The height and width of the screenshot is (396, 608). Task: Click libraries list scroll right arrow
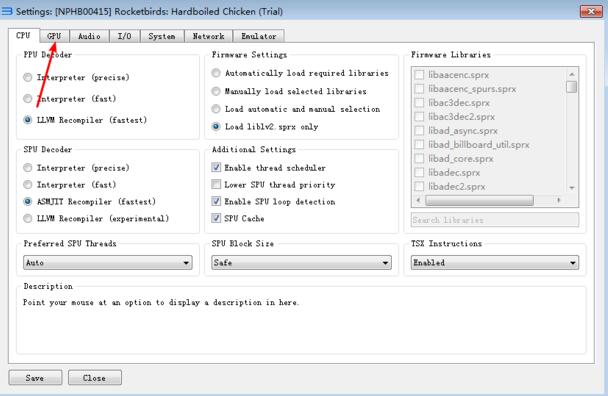(x=559, y=200)
